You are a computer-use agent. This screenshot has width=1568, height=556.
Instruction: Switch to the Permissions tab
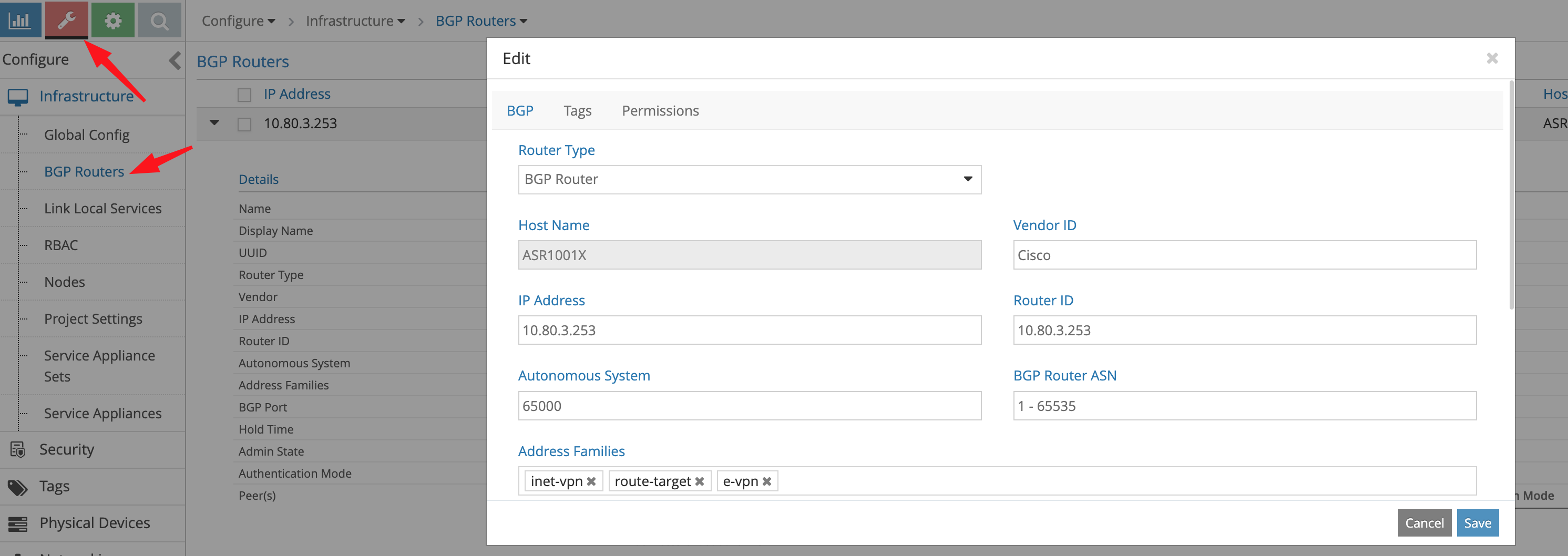(x=660, y=111)
